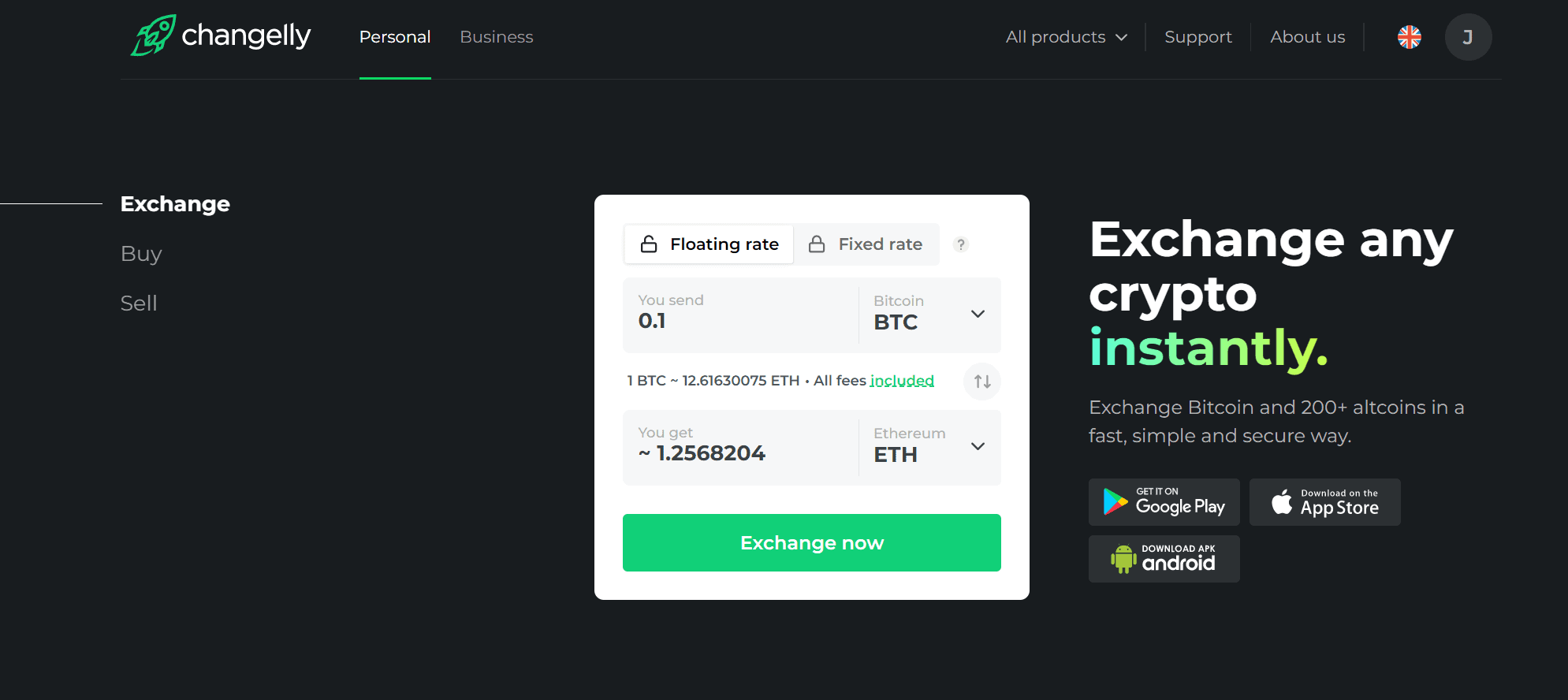Switch to the Business tab
Viewport: 1568px width, 700px height.
[x=496, y=37]
